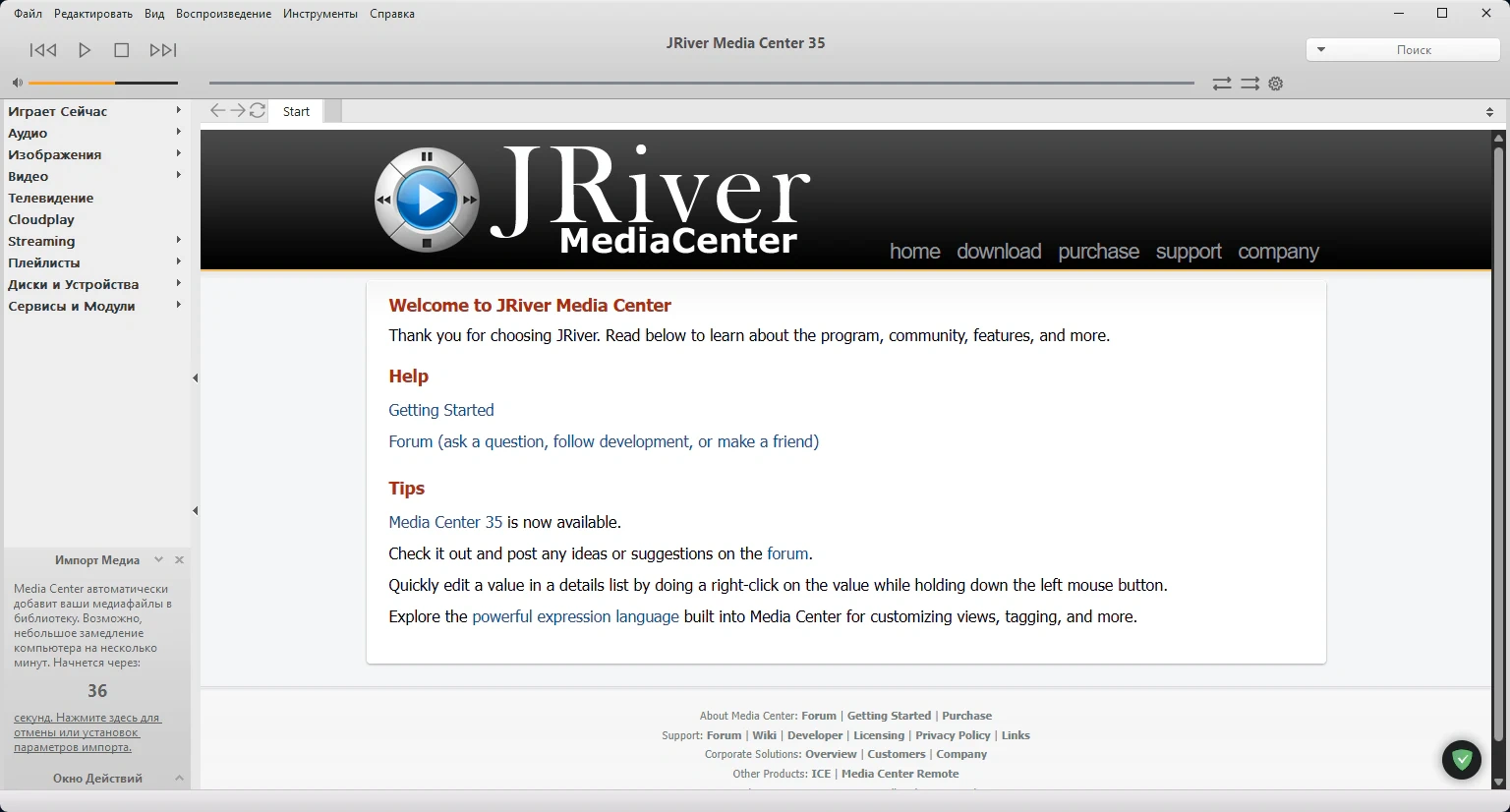Open the Media Center Remote footer link
This screenshot has width=1510, height=812.
(x=900, y=774)
